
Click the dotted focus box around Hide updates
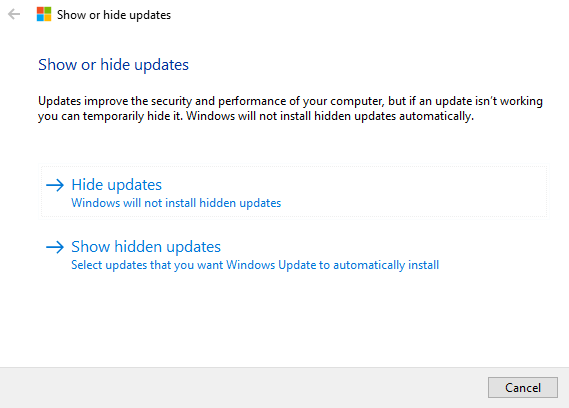tap(294, 192)
